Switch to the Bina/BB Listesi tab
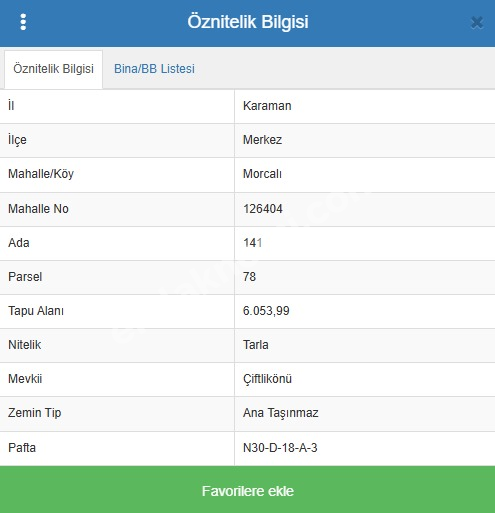The width and height of the screenshot is (495, 513). [154, 69]
